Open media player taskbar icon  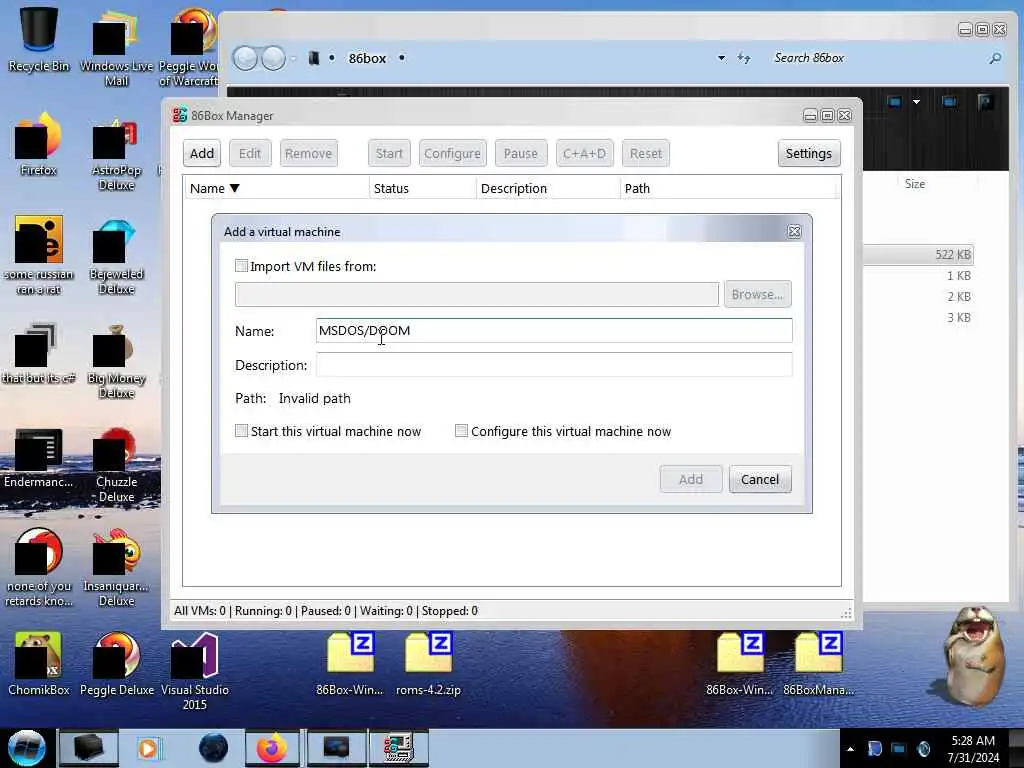tap(148, 748)
